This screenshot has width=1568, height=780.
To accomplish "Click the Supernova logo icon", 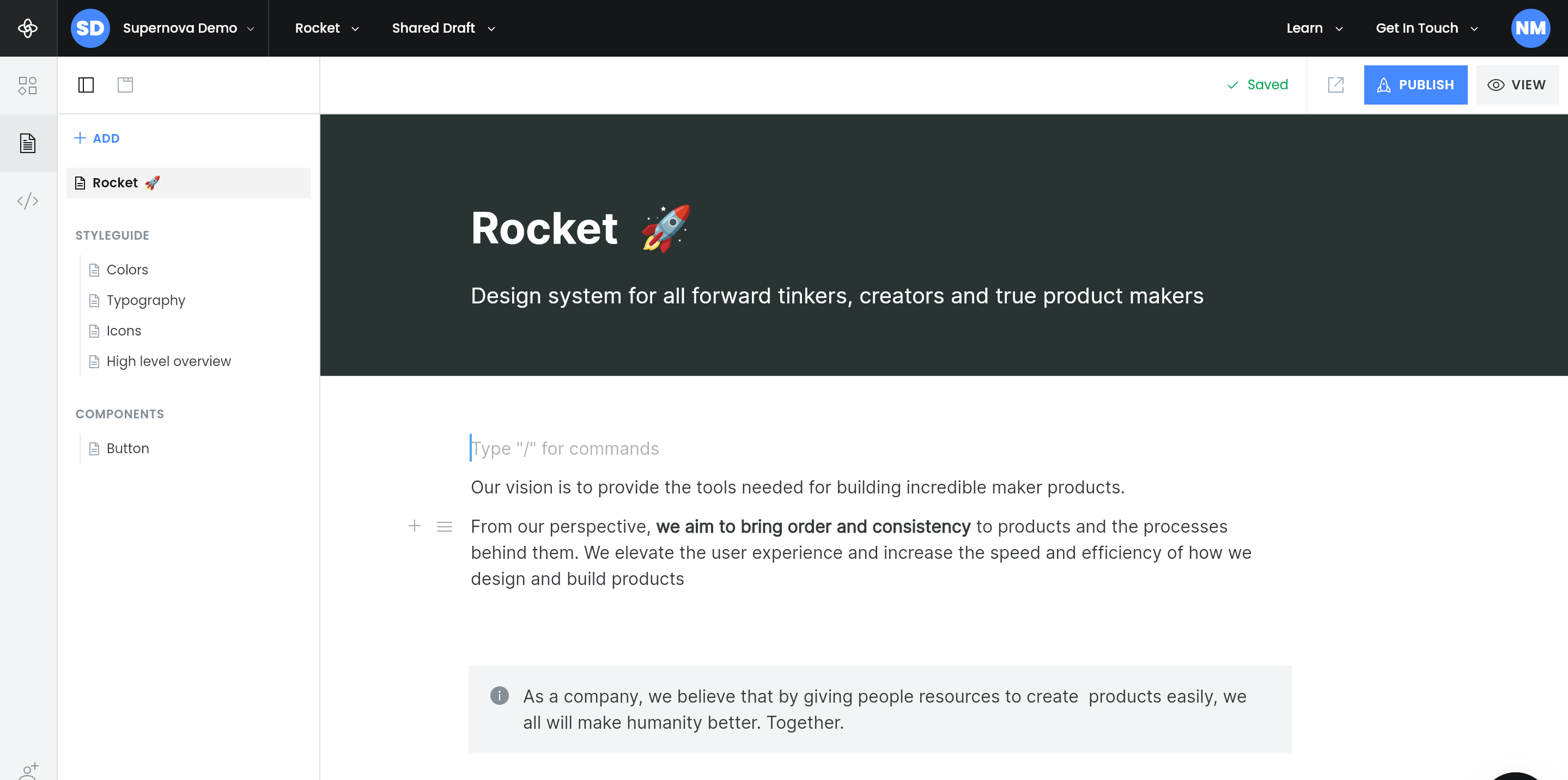I will [x=28, y=28].
